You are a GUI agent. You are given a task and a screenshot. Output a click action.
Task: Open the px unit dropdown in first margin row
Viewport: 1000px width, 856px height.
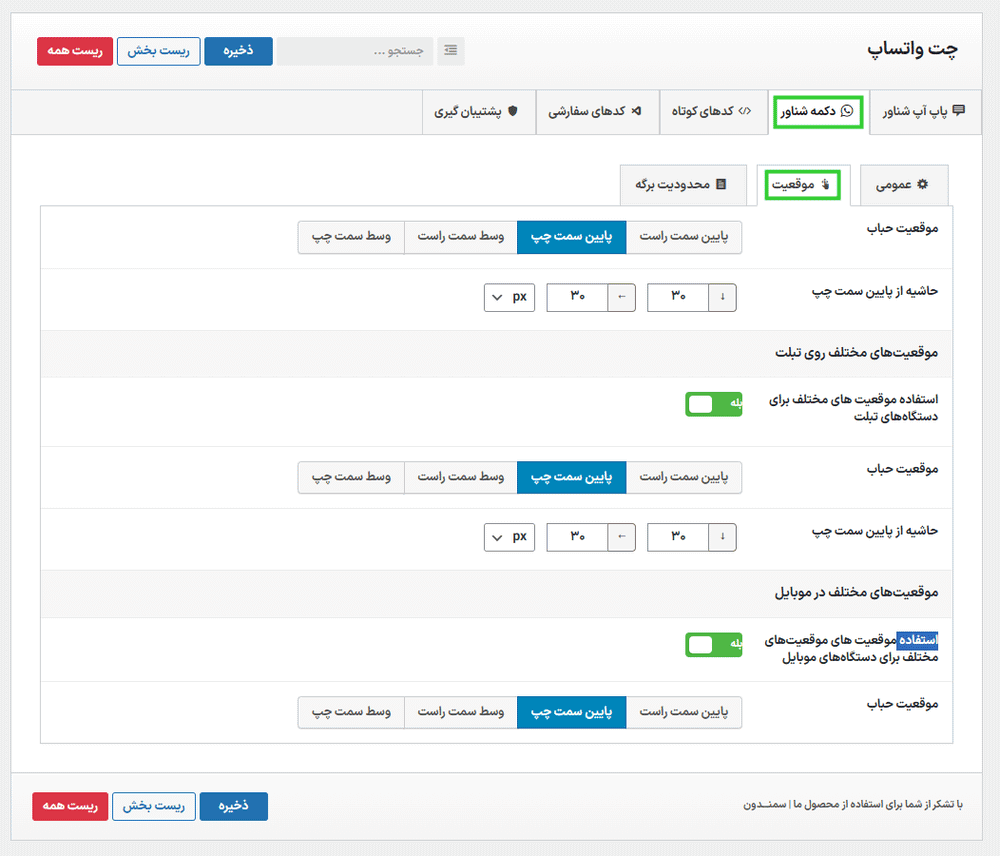point(510,297)
